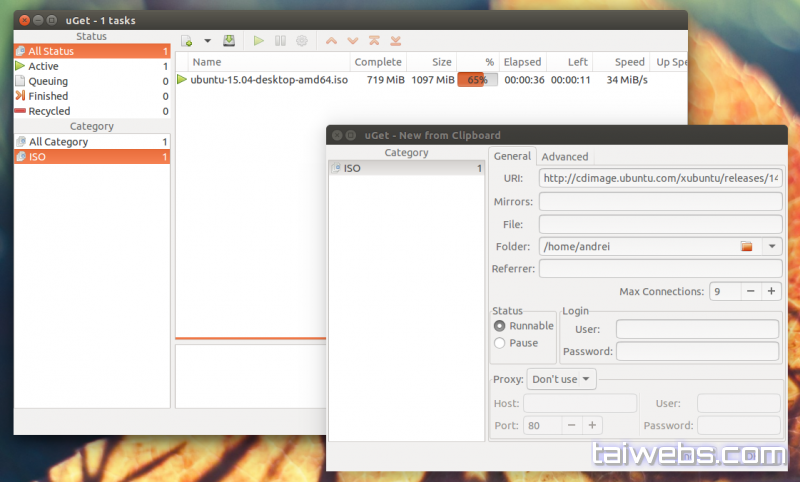Open the Proxy "Don't use" dropdown
Screen dimensions: 800x482
coord(561,379)
